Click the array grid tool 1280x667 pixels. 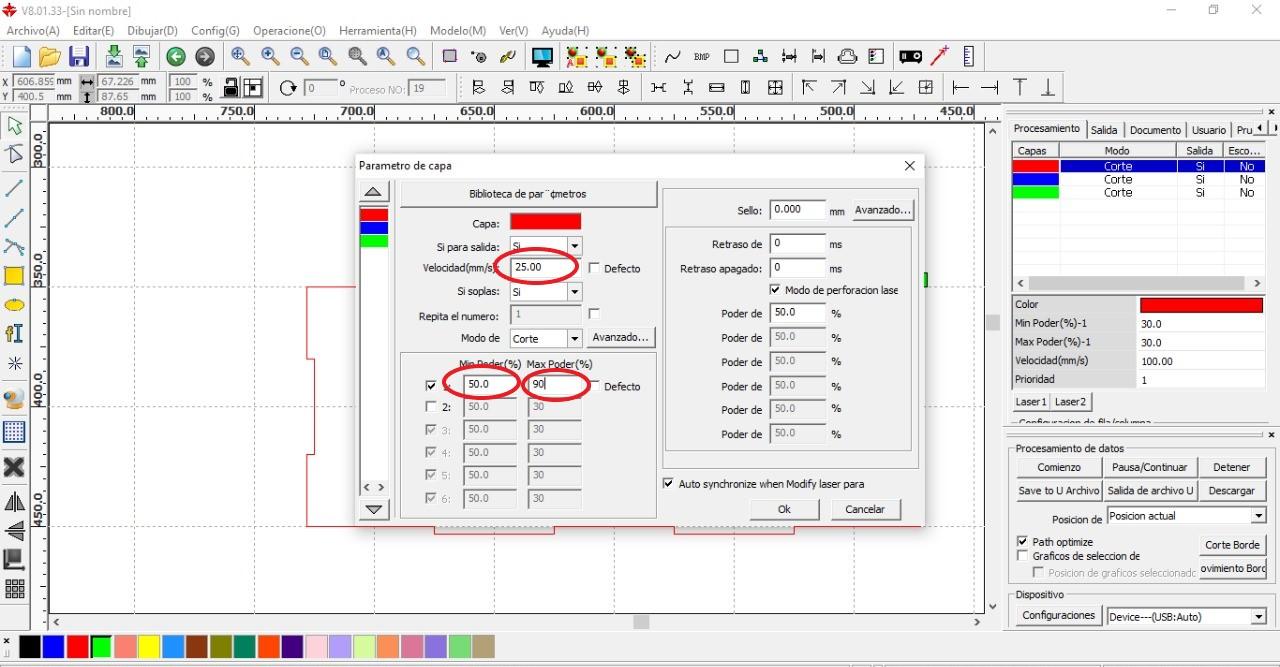tap(14, 589)
